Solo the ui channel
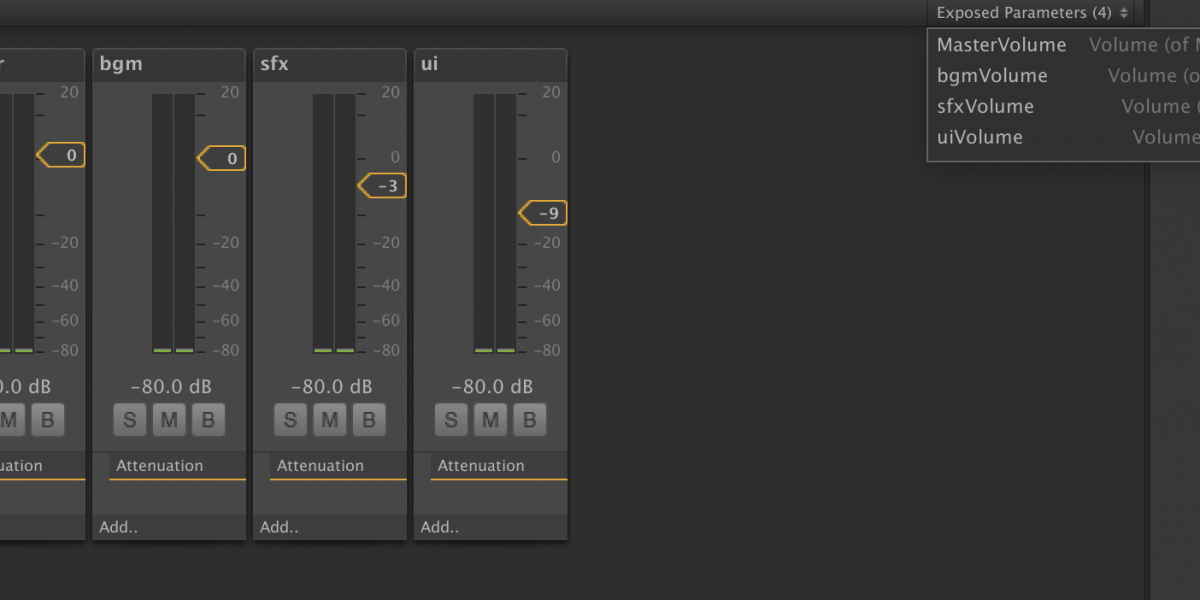Image resolution: width=1200 pixels, height=600 pixels. point(451,420)
